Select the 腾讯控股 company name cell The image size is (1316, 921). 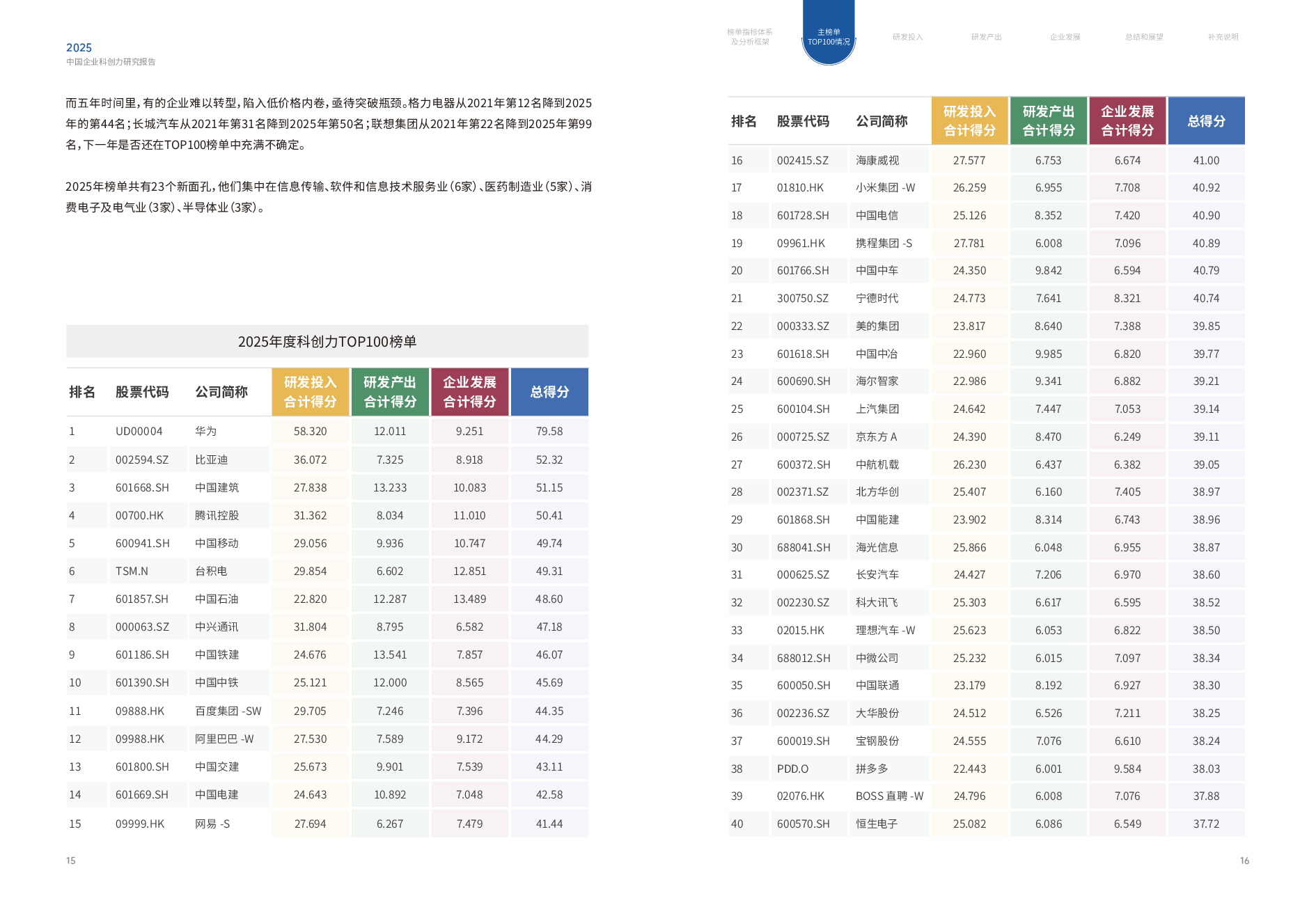click(x=217, y=516)
